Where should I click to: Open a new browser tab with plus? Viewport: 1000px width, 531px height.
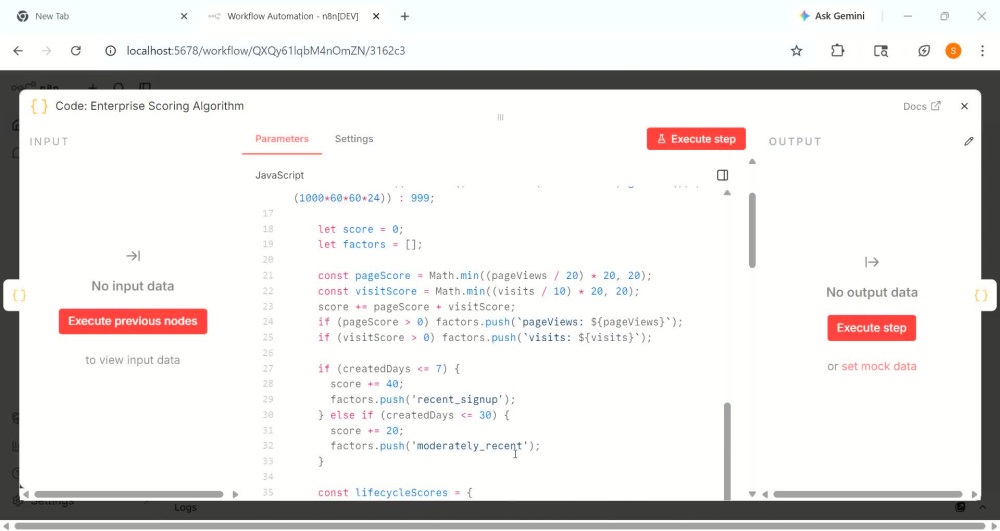[x=404, y=17]
